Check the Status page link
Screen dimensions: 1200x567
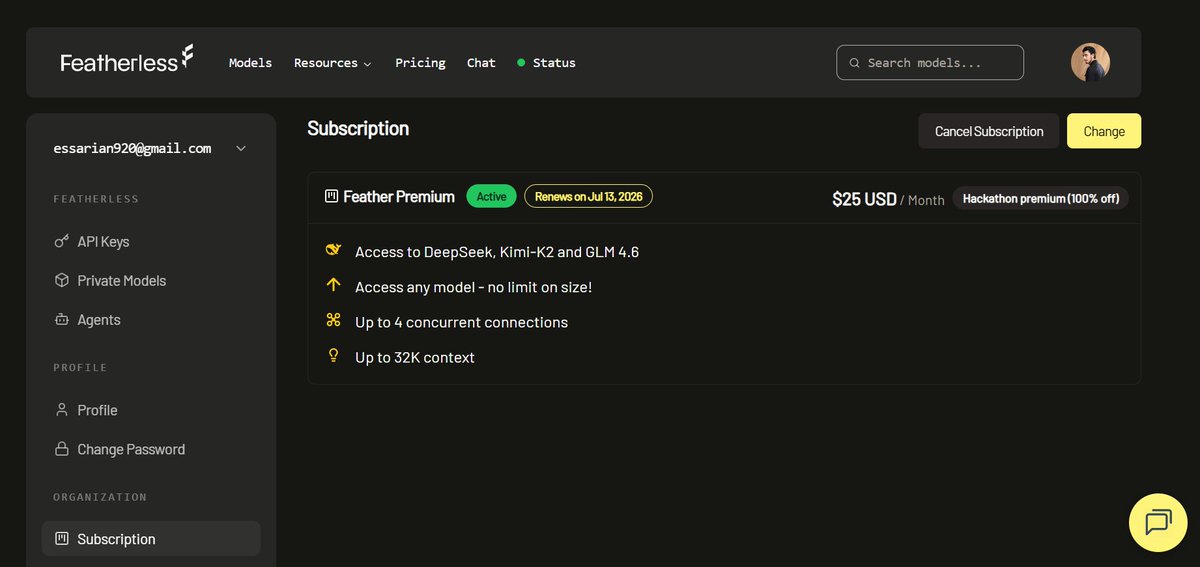point(546,62)
